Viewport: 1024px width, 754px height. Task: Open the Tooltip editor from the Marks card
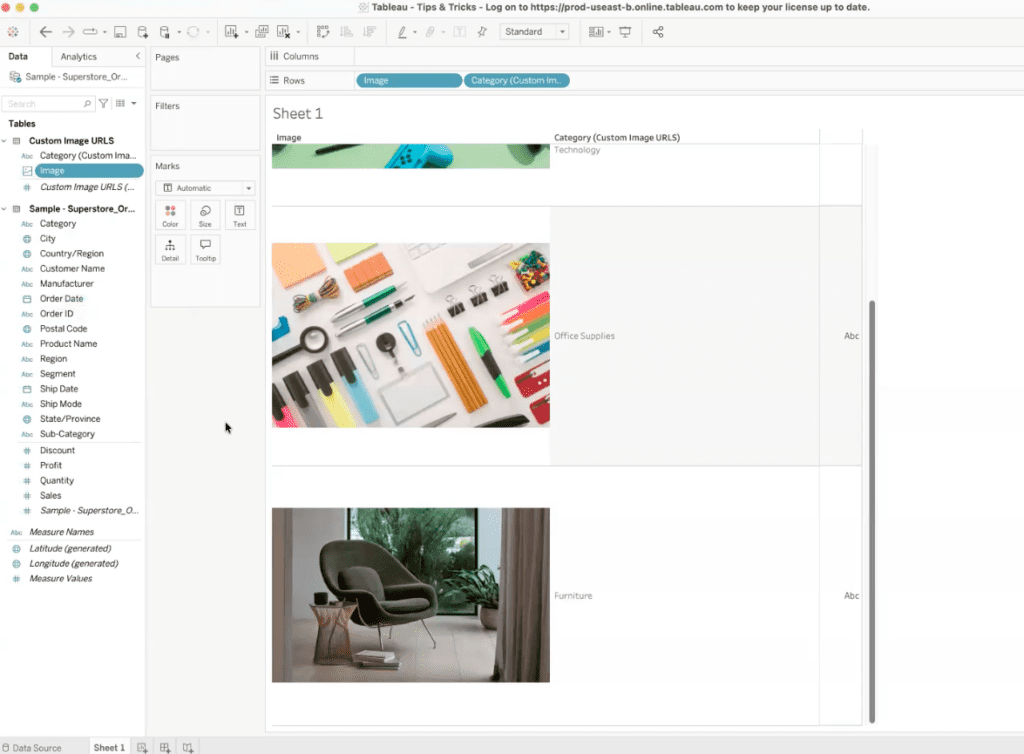[205, 249]
